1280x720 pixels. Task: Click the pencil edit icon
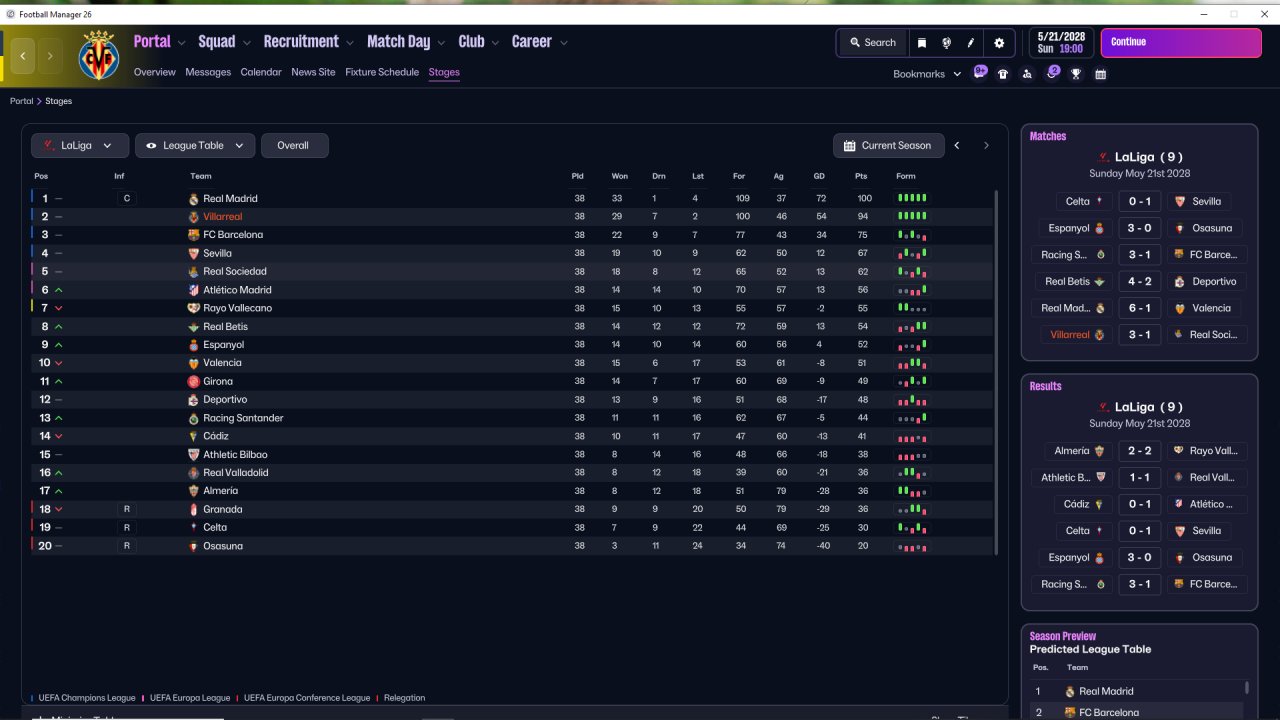coord(971,43)
